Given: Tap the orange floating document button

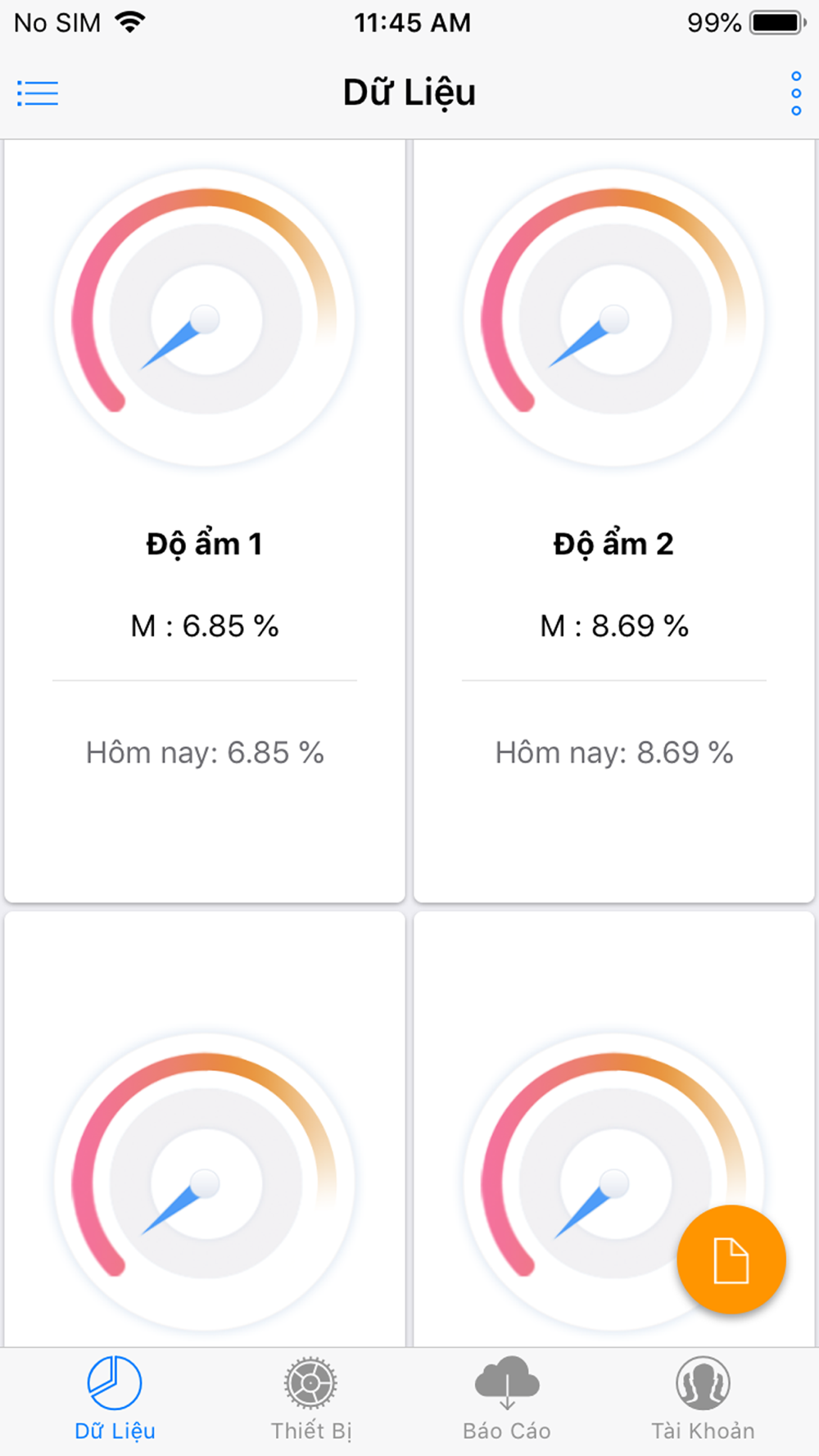Looking at the screenshot, I should click(x=731, y=1259).
